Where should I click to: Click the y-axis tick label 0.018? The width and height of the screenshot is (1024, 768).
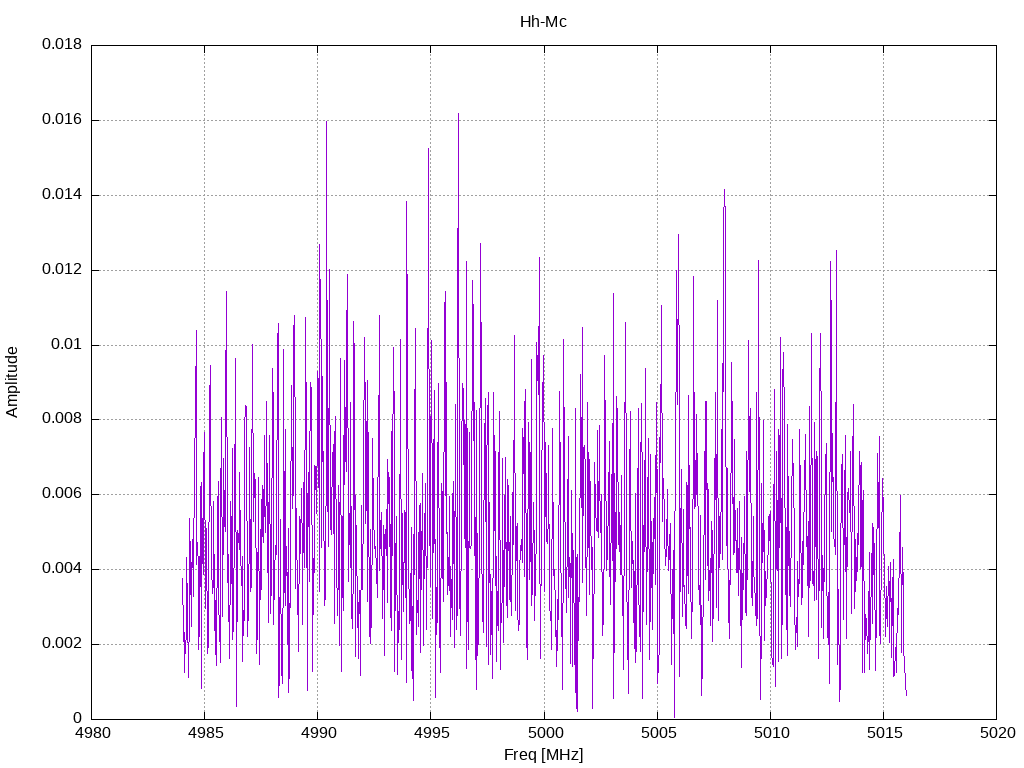coord(62,44)
